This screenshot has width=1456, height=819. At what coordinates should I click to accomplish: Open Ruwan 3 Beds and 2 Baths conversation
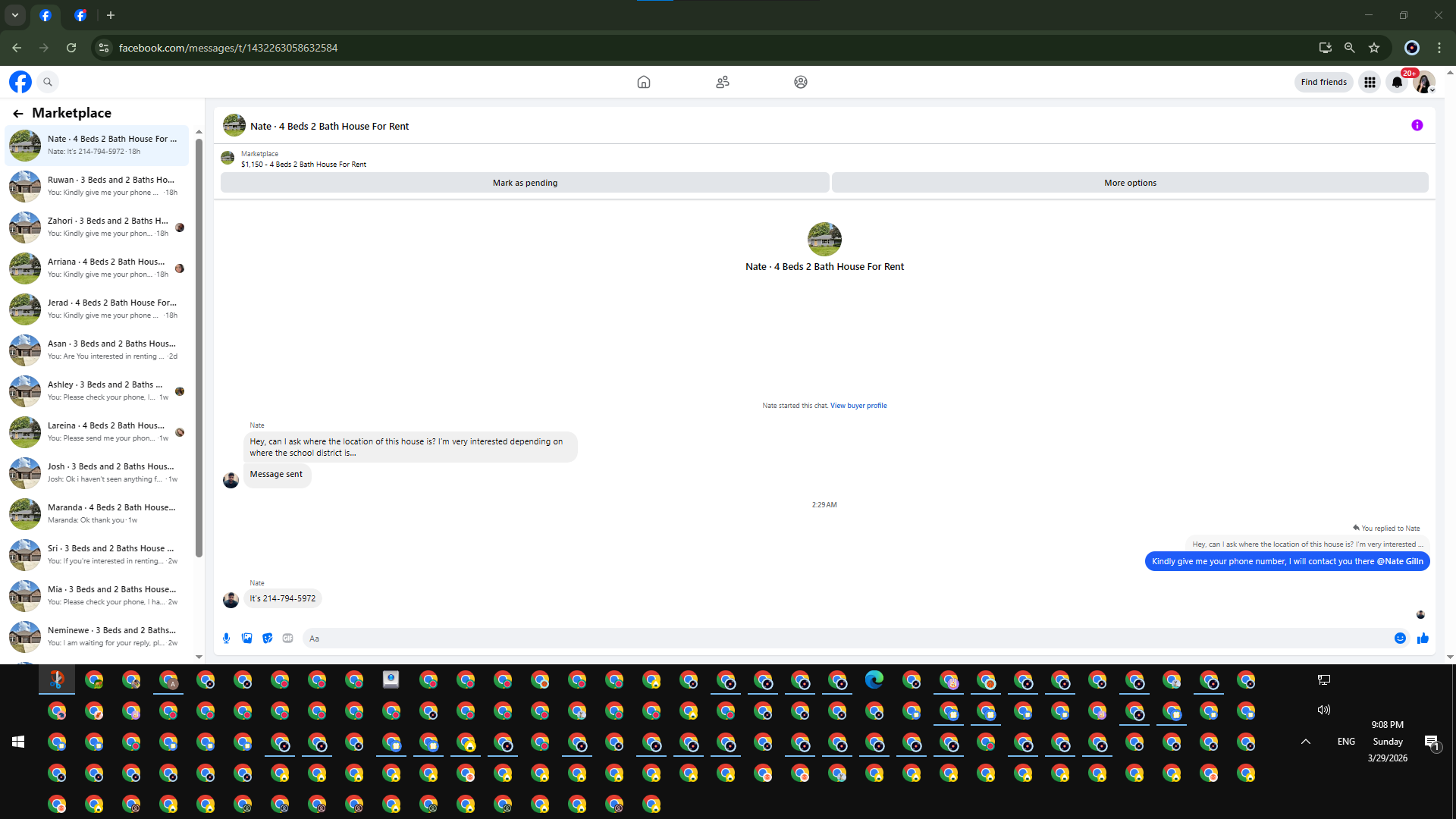point(97,187)
